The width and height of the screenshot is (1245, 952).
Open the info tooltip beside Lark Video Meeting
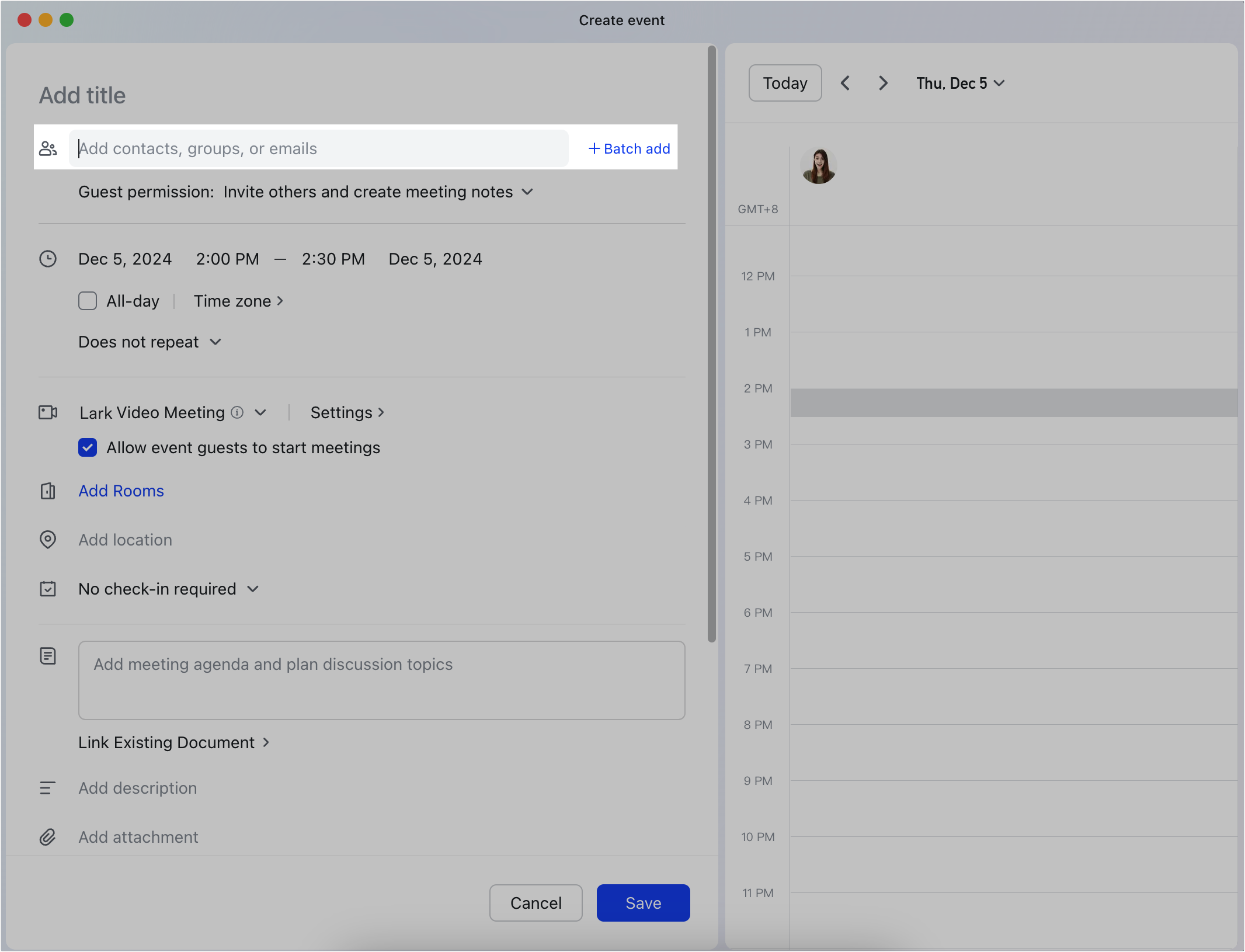pos(236,412)
